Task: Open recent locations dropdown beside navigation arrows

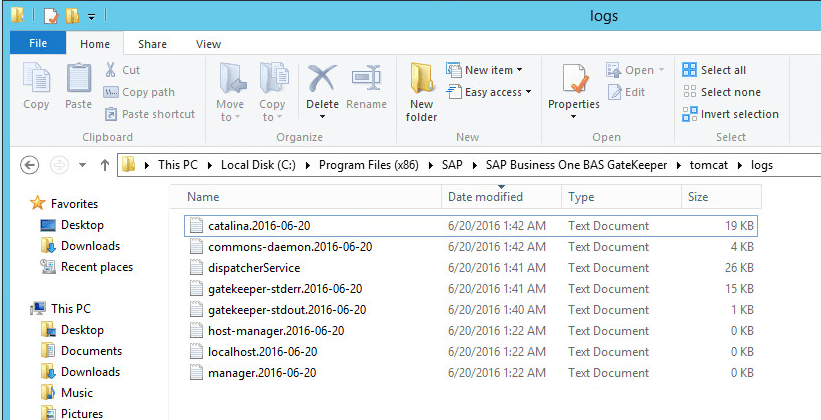Action: (x=83, y=165)
